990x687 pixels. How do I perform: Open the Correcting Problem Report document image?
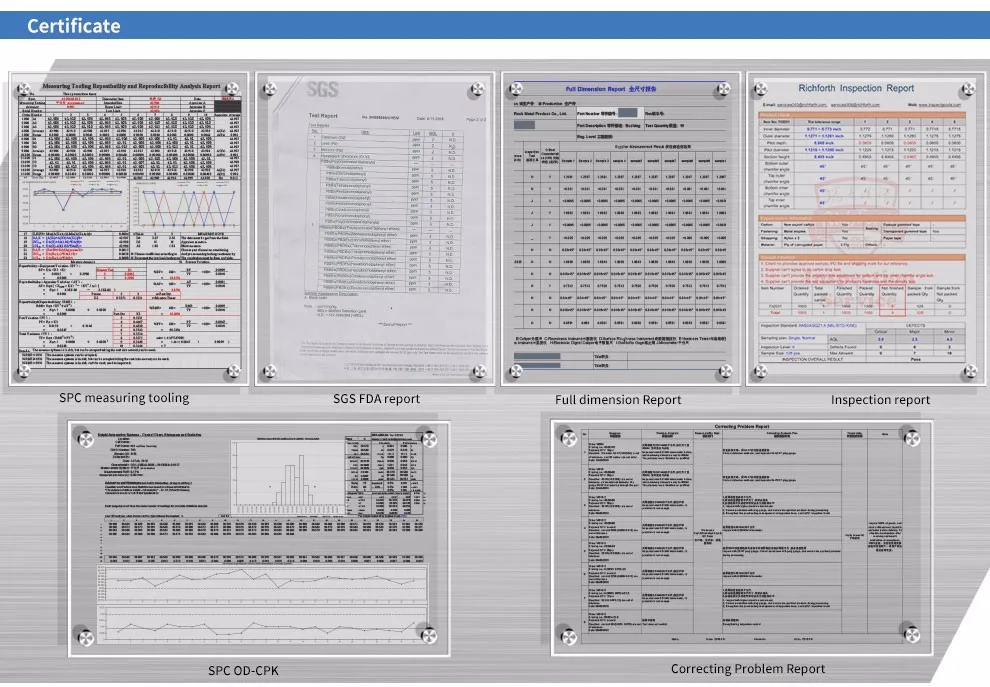click(742, 535)
